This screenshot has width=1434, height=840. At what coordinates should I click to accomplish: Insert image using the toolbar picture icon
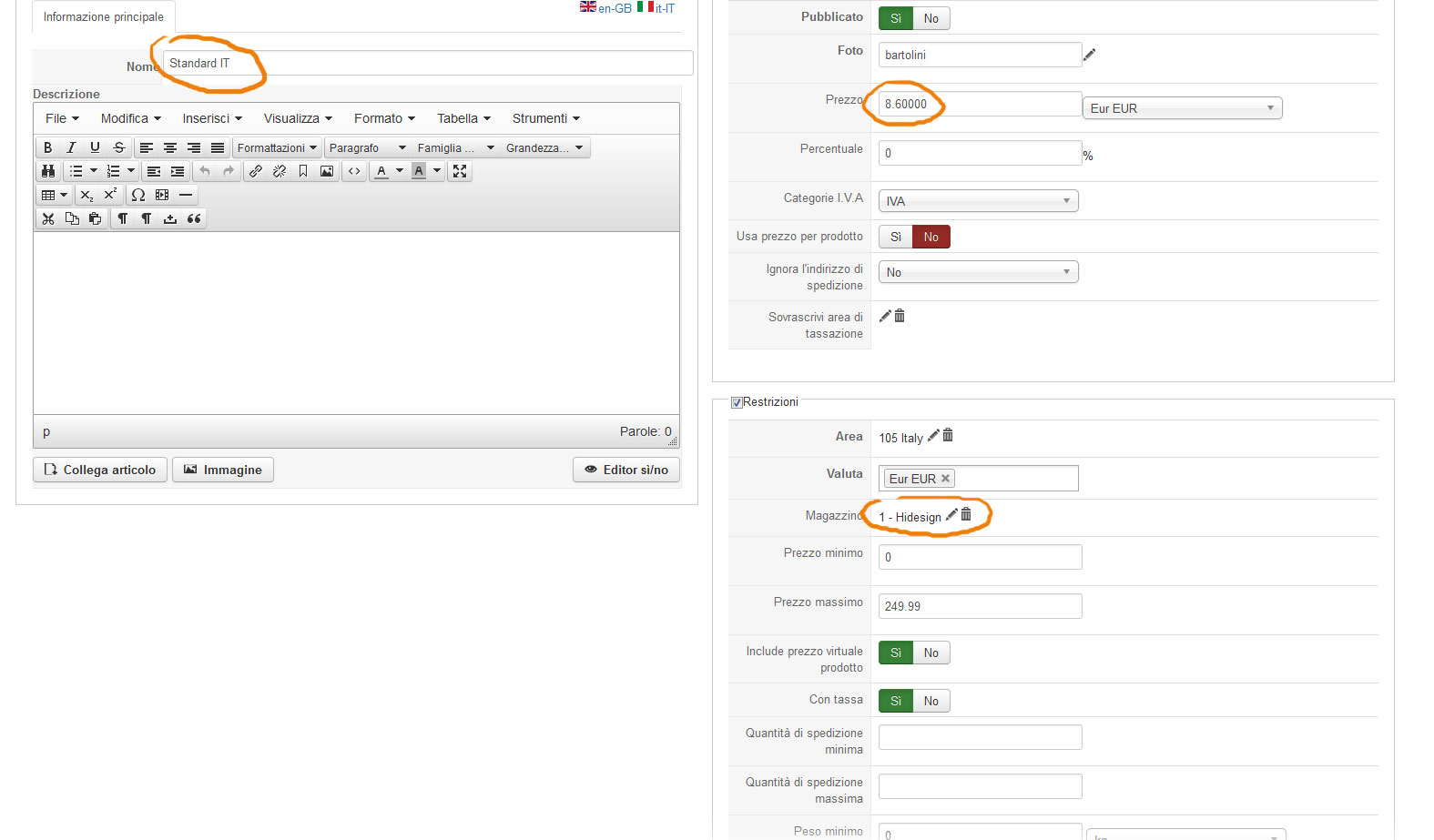(327, 171)
